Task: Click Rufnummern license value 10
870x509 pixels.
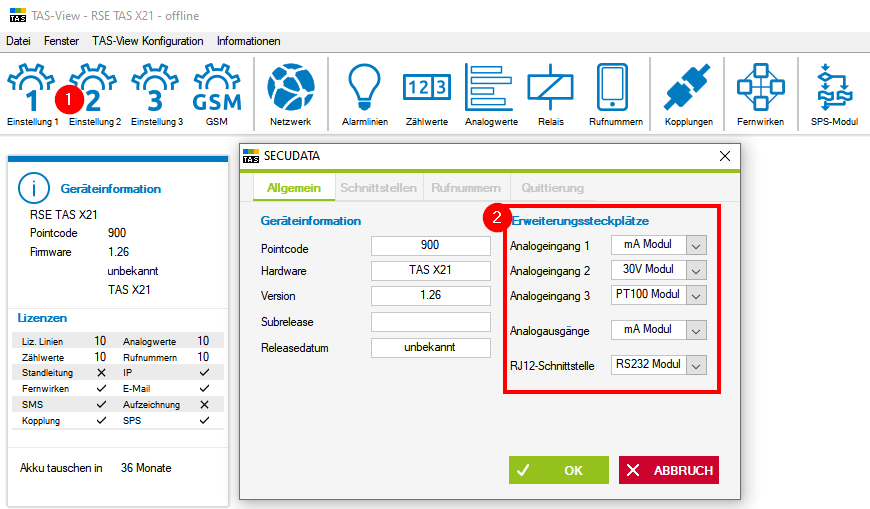Action: point(203,357)
